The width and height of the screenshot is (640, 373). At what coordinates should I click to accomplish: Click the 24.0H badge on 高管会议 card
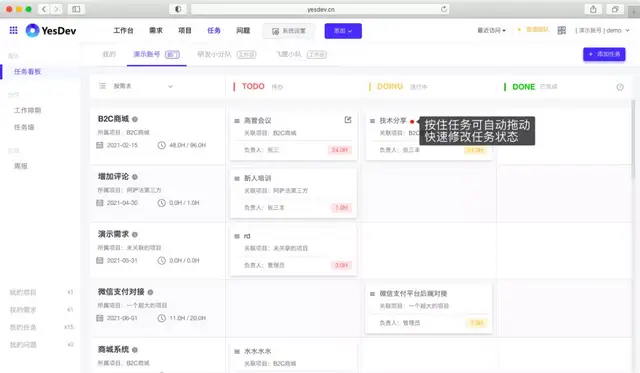(x=340, y=150)
